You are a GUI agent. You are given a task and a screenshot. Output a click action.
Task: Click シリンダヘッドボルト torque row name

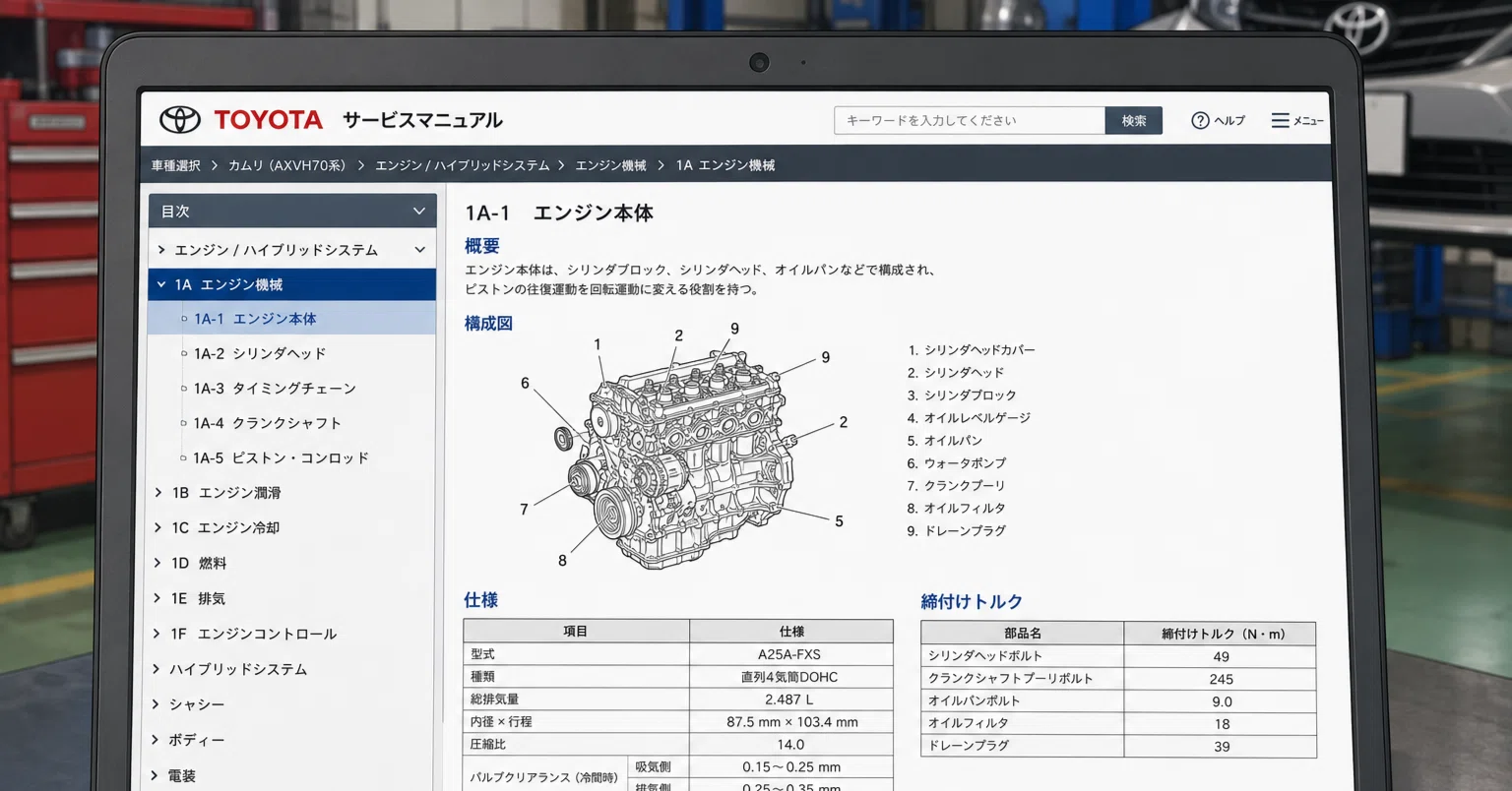tap(984, 656)
